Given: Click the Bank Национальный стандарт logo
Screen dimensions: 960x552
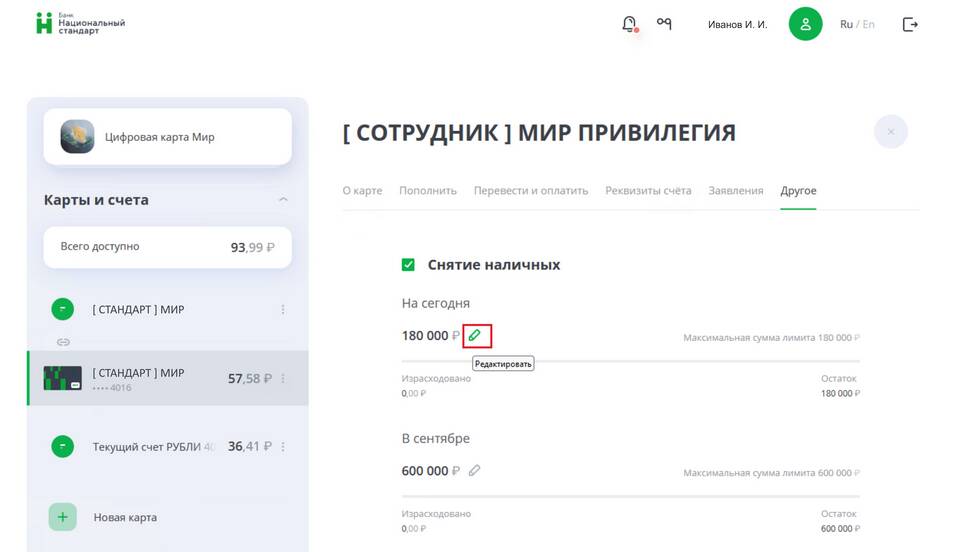Looking at the screenshot, I should [x=80, y=24].
